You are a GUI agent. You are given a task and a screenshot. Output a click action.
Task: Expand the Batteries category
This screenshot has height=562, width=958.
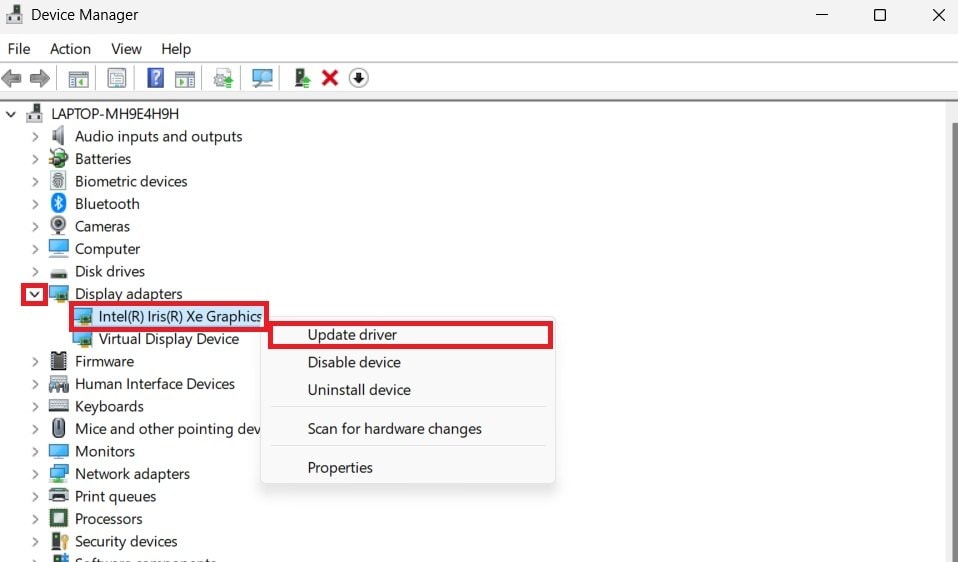[35, 159]
